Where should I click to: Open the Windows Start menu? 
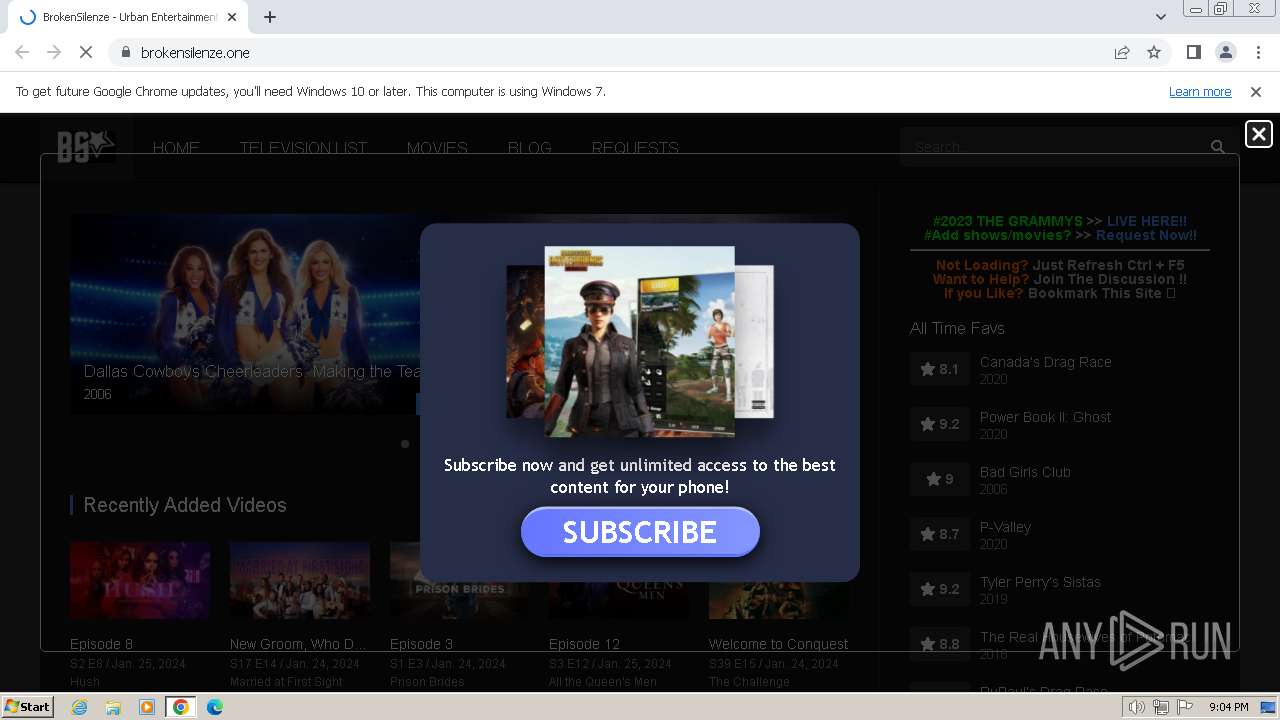[x=27, y=707]
